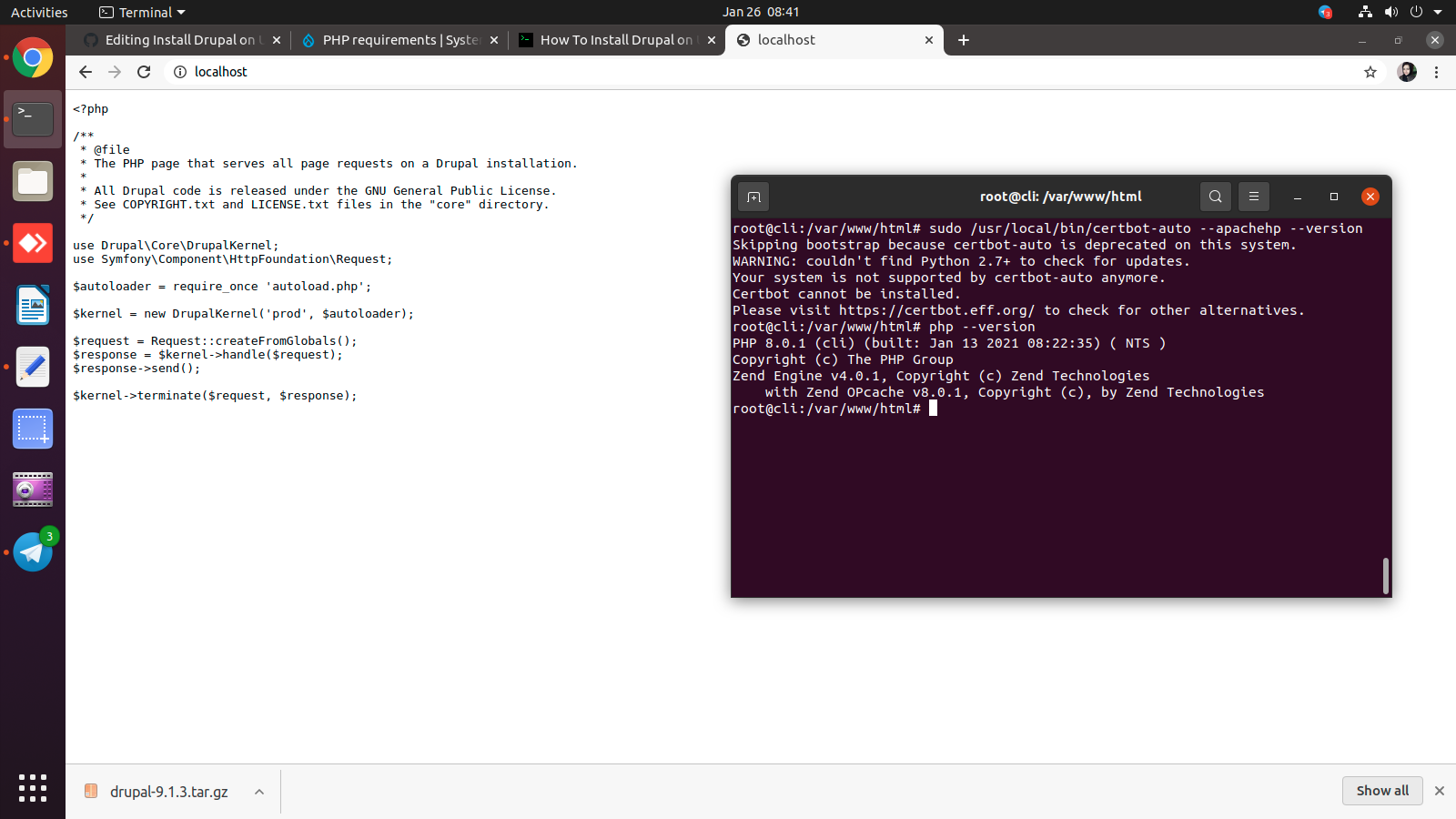Screen dimensions: 1456x819
Task: Open the Terminal dock icon
Action: tap(33, 119)
